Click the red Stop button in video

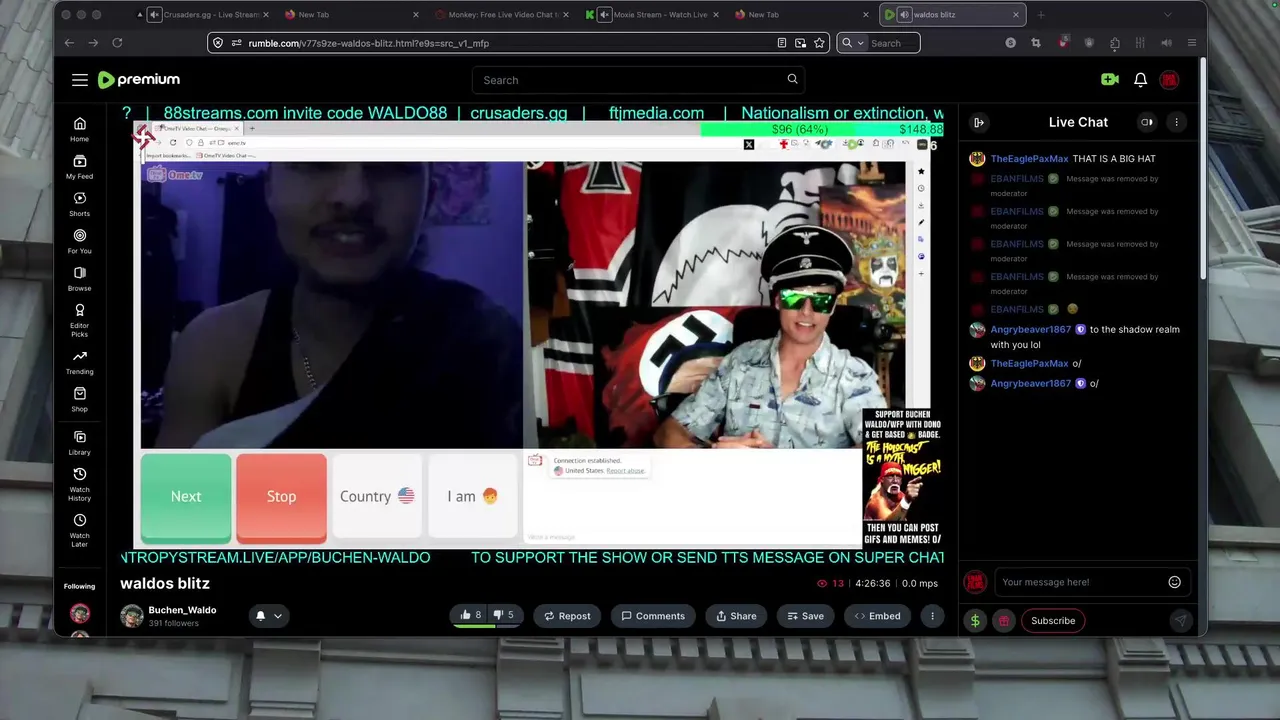[x=281, y=497]
